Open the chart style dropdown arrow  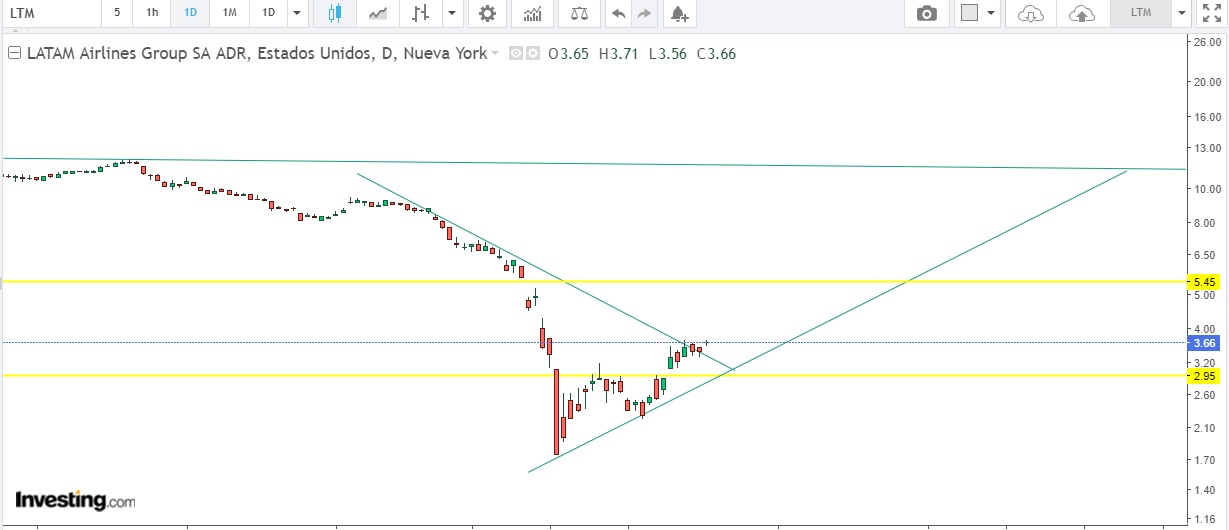point(452,13)
